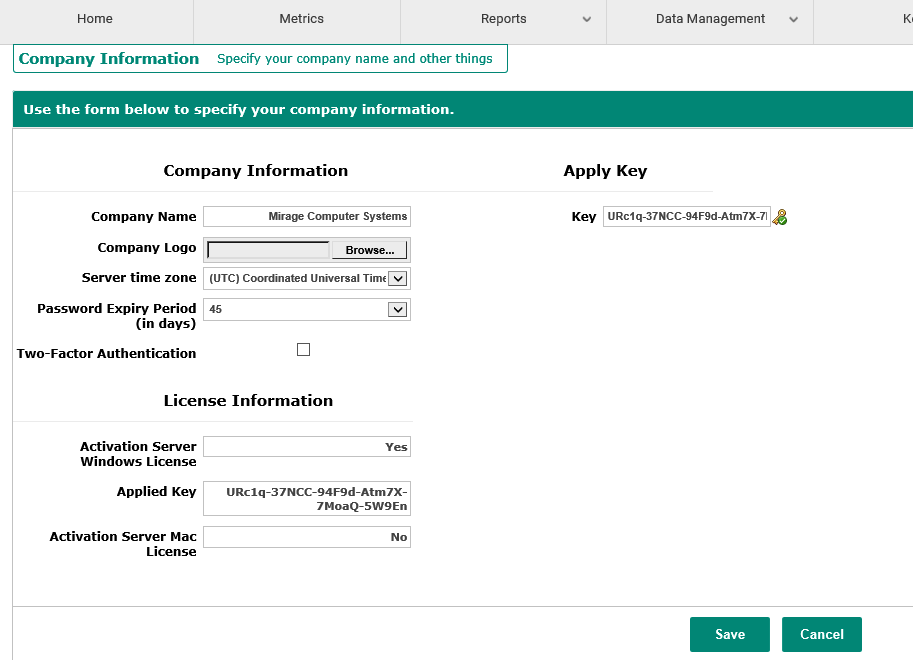
Task: Click the Company Information page title
Action: [109, 59]
